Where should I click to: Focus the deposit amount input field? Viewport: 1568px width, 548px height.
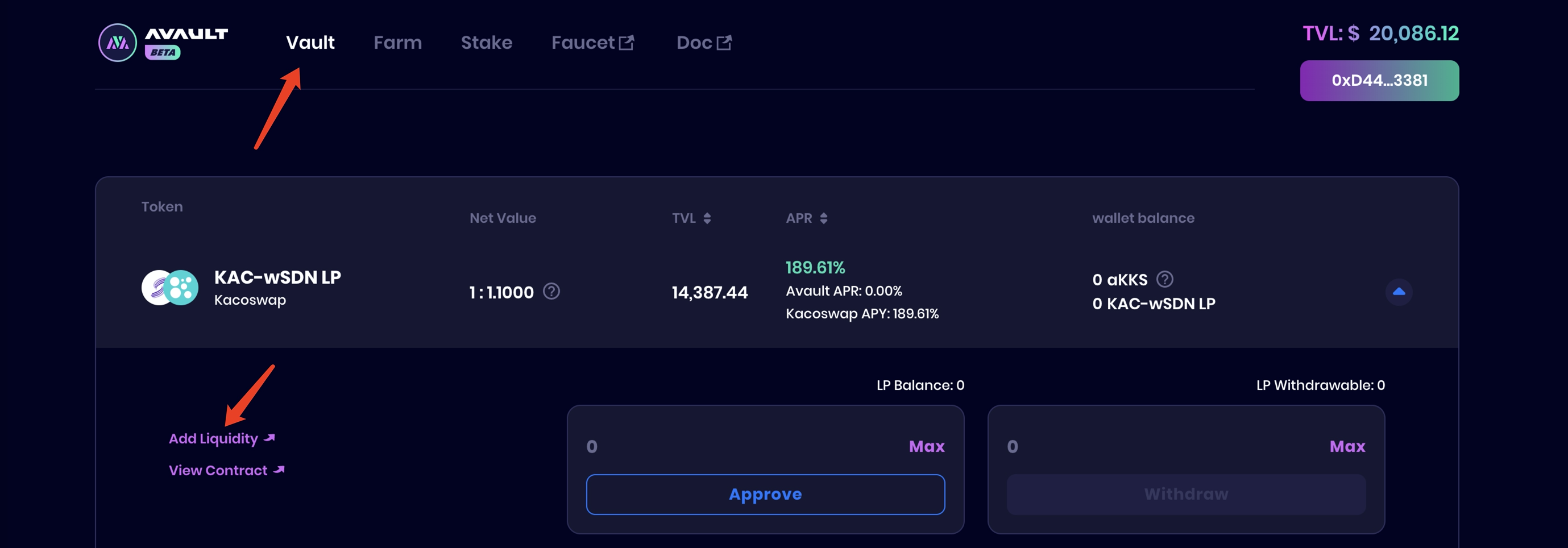click(x=731, y=446)
